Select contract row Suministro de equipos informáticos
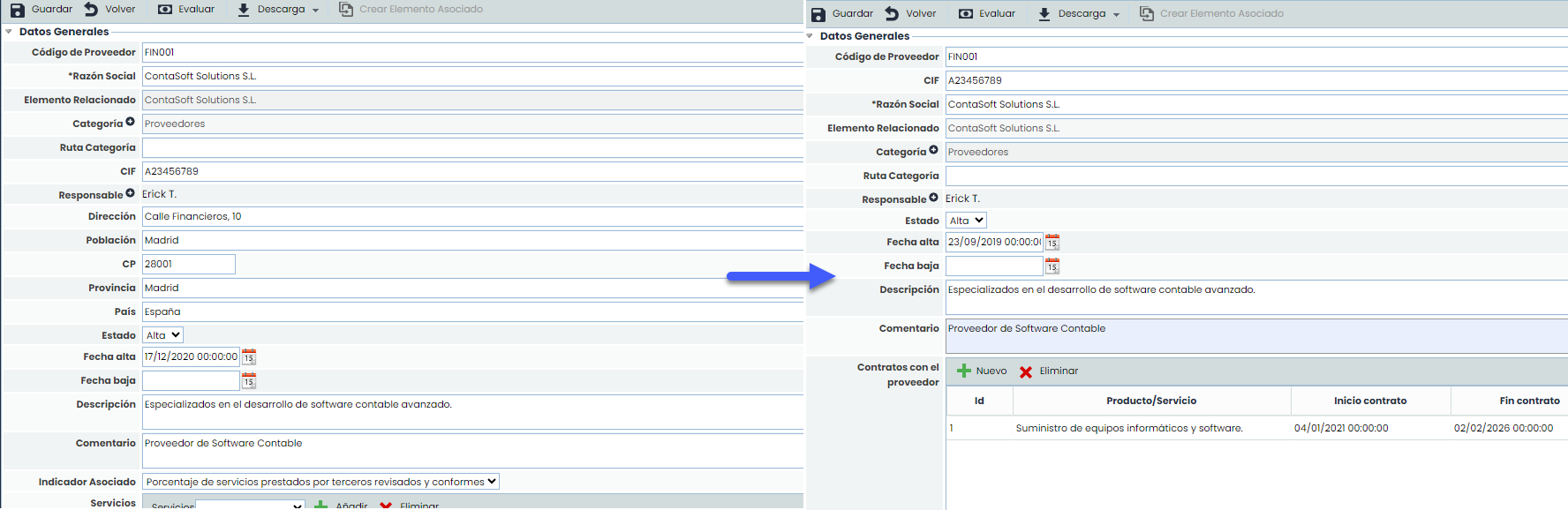The image size is (1568, 510). click(x=1128, y=428)
